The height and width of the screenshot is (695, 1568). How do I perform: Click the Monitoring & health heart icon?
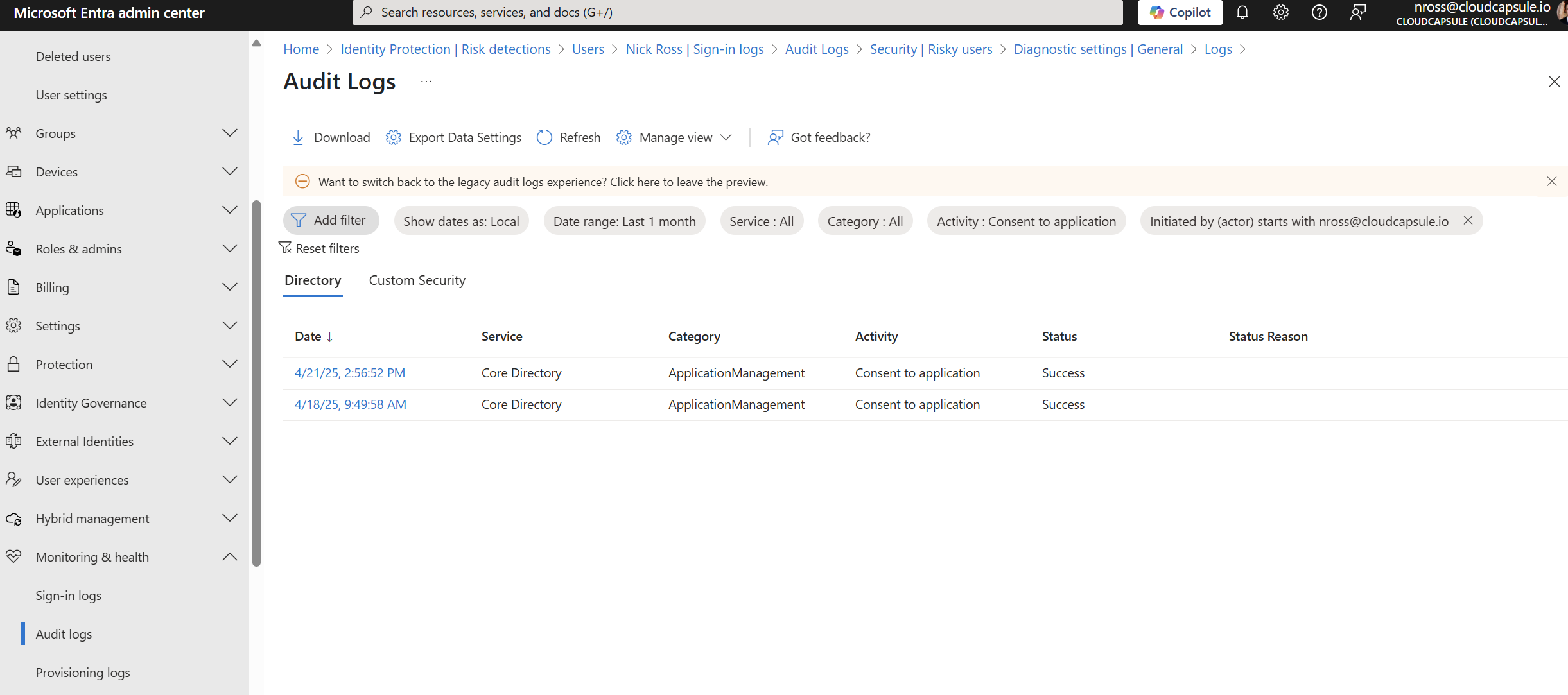(x=13, y=557)
